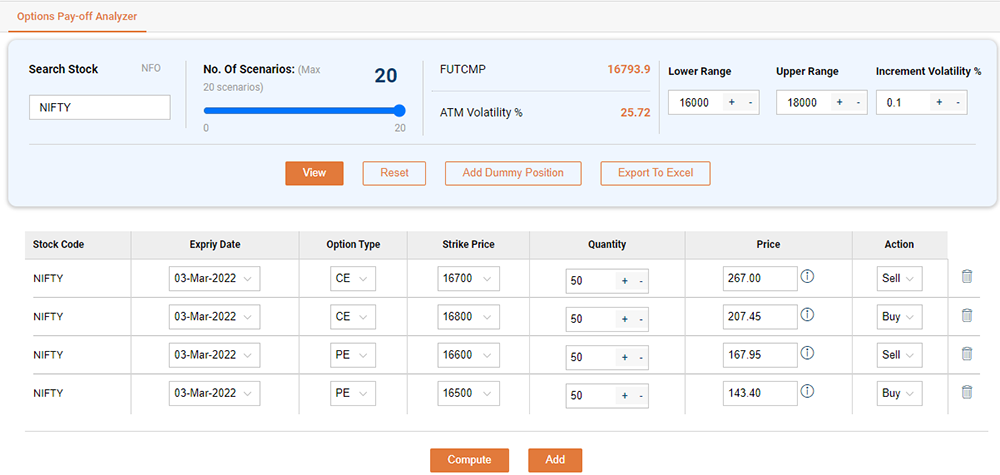Open option type dropdown for 16500 row

(x=353, y=393)
